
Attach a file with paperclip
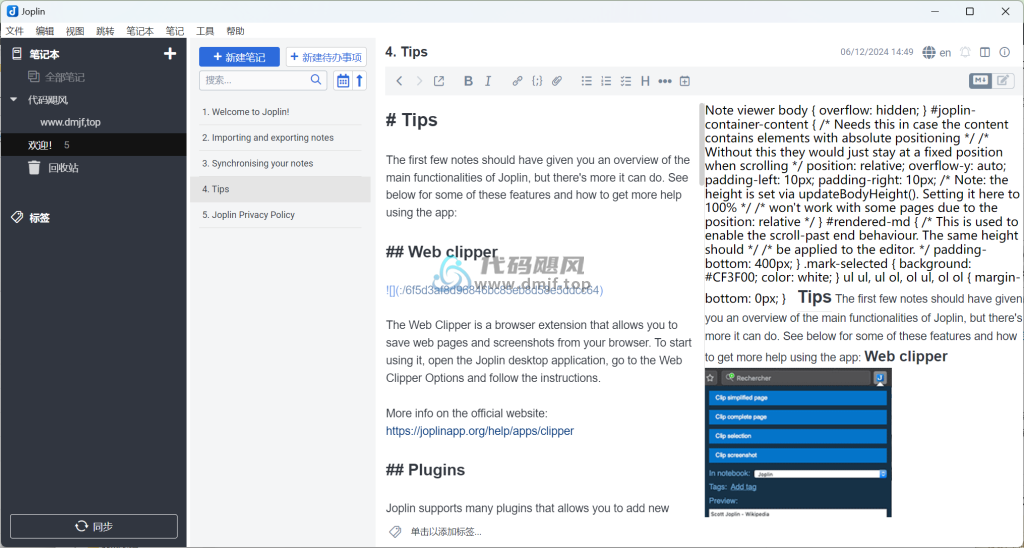pos(556,81)
